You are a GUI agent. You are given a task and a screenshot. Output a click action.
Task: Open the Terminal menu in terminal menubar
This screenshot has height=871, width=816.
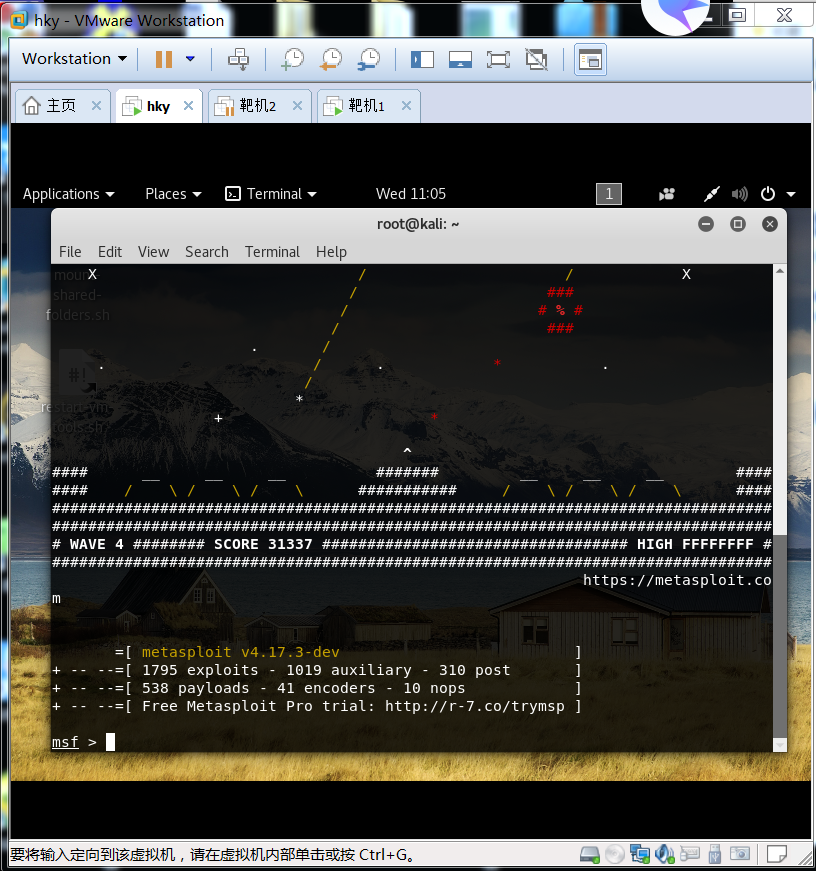tap(272, 252)
